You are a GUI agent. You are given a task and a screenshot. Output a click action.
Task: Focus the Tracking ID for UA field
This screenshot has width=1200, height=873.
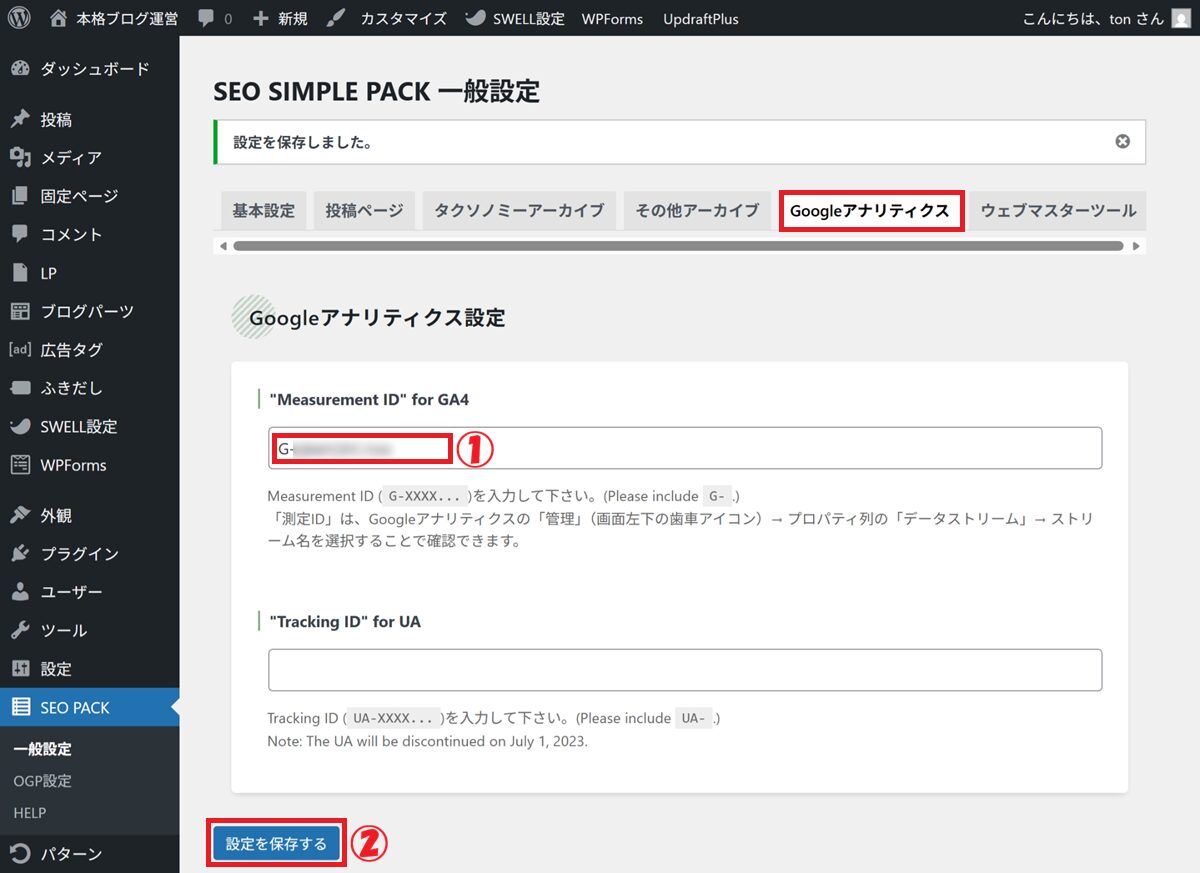coord(685,670)
